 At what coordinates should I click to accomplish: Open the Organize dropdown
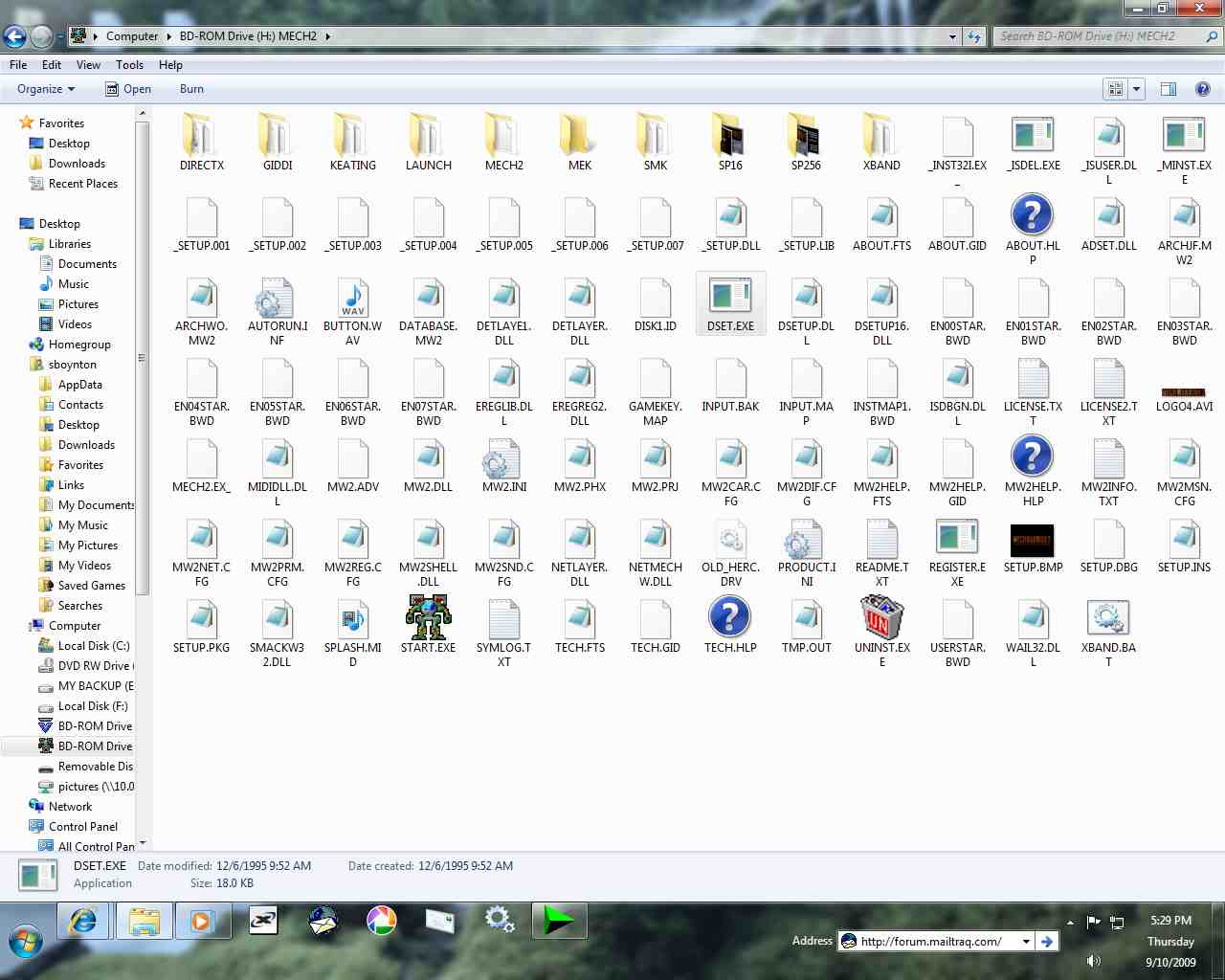[43, 88]
